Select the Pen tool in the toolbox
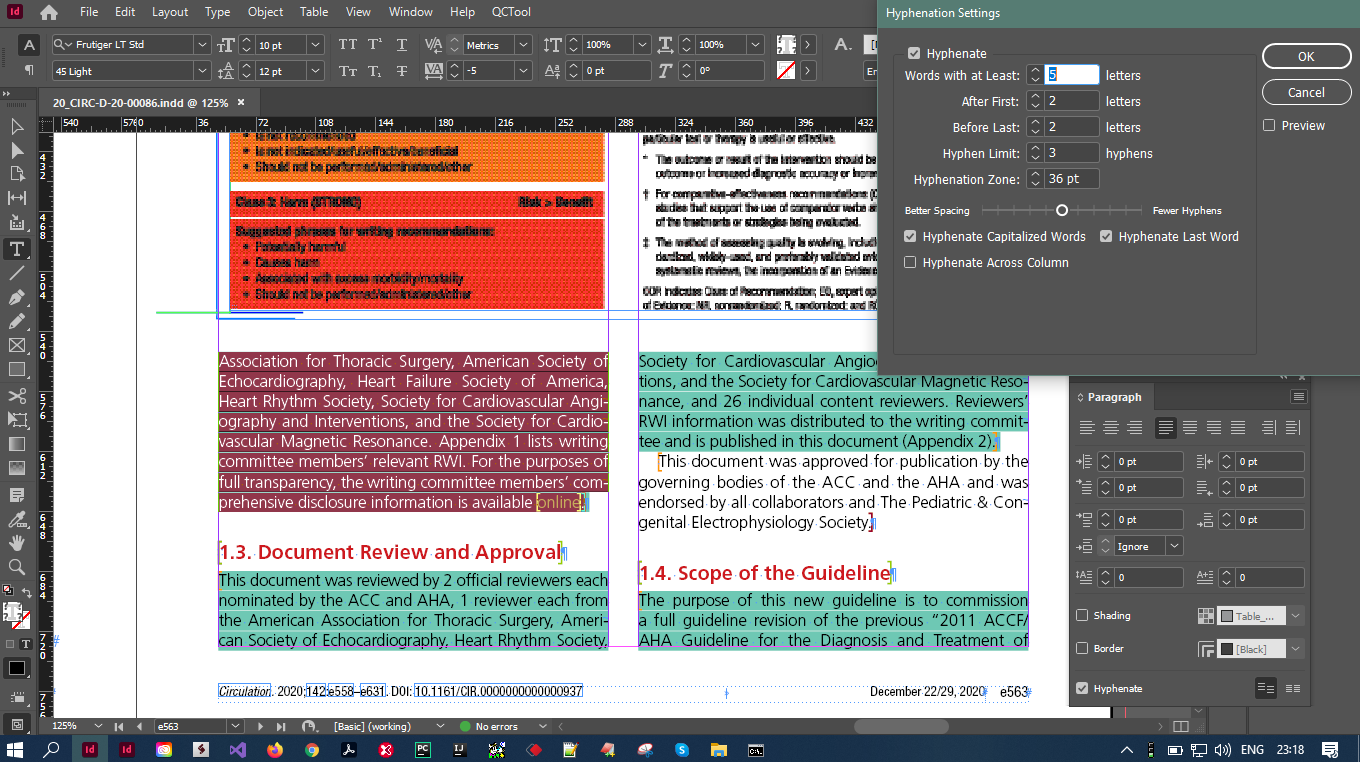 tap(17, 297)
